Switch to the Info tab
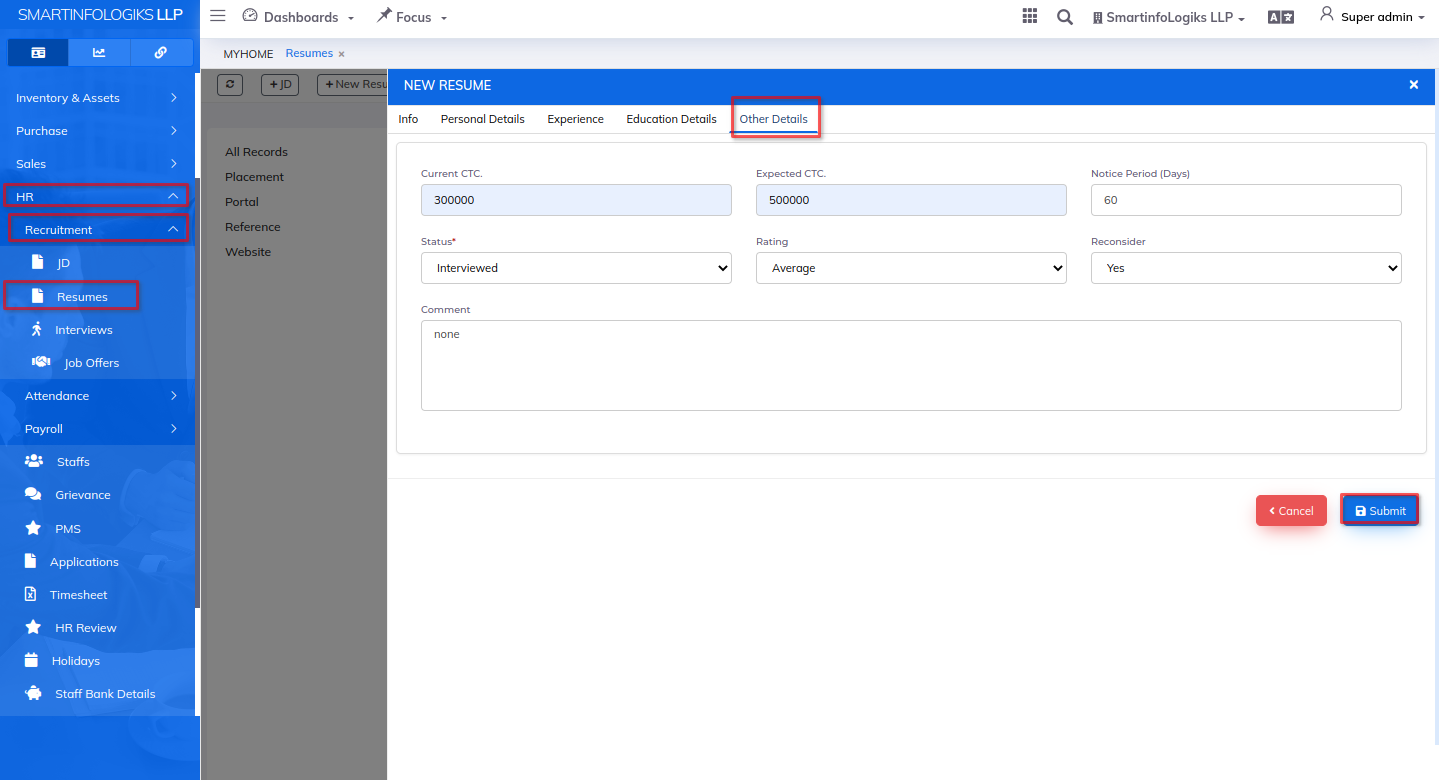The width and height of the screenshot is (1439, 780). [x=408, y=119]
